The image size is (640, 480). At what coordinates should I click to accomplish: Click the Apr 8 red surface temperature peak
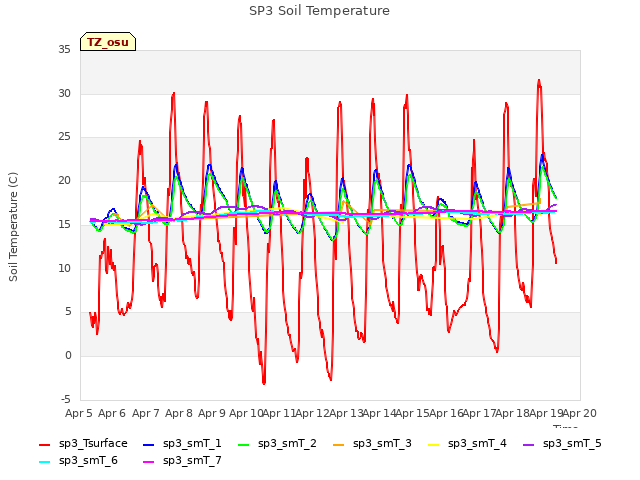click(174, 93)
